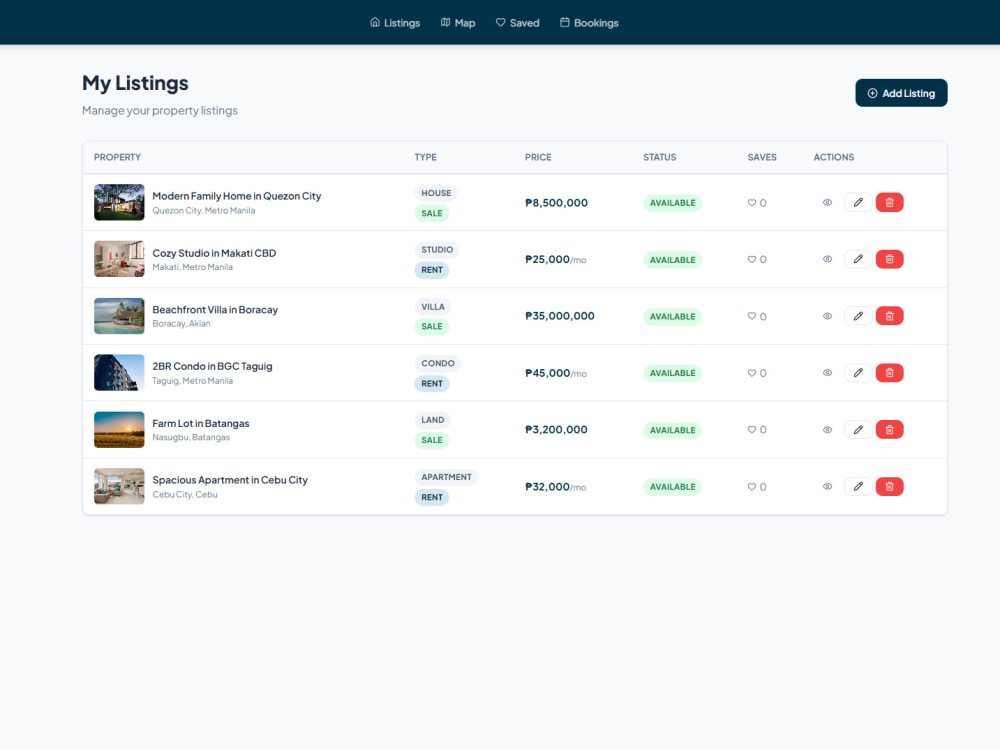
Task: Delete the Farm Lot in Batangas listing
Action: [x=889, y=430]
